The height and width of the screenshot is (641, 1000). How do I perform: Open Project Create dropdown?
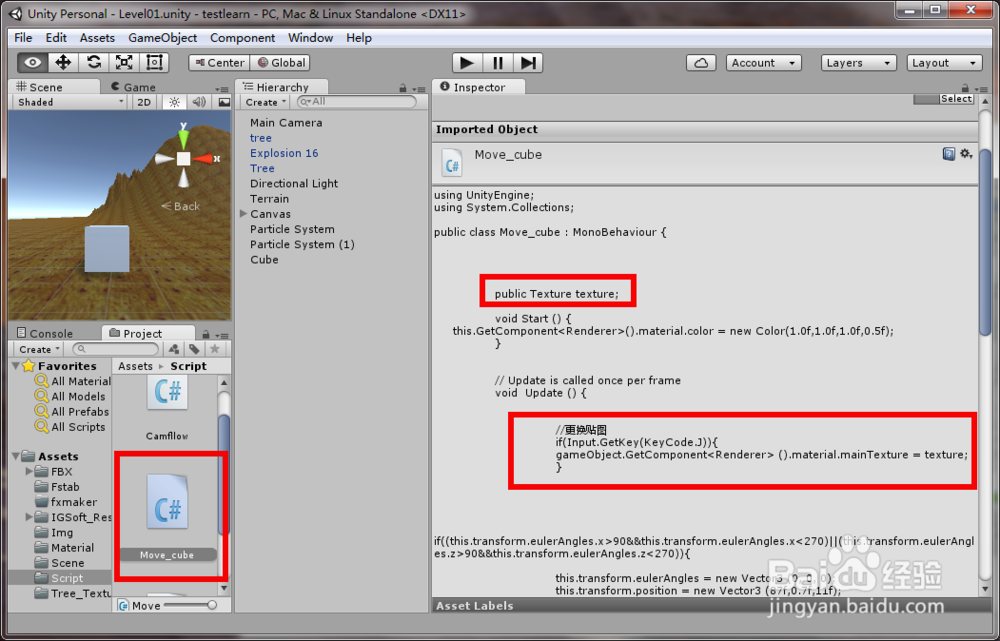(x=39, y=350)
